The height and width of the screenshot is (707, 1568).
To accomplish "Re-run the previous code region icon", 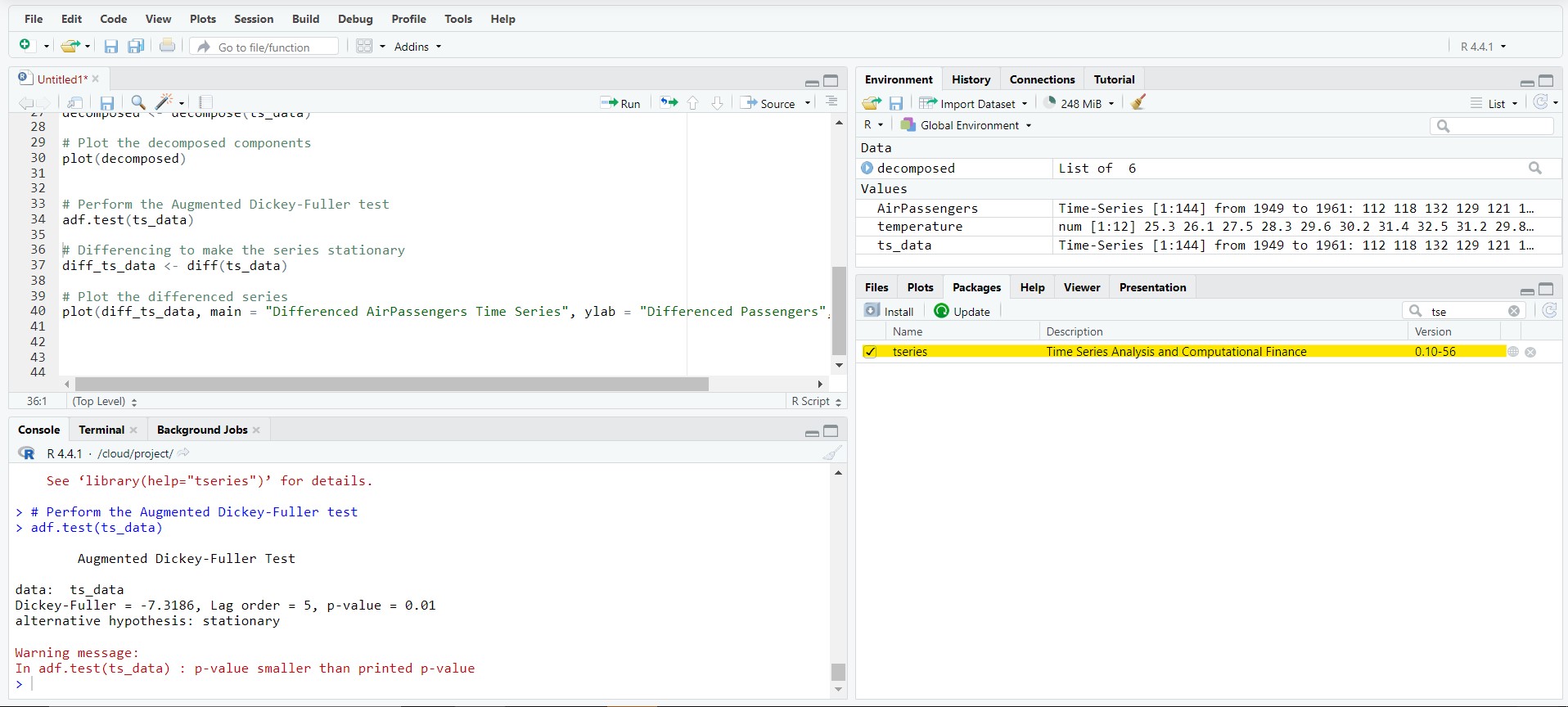I will (669, 102).
